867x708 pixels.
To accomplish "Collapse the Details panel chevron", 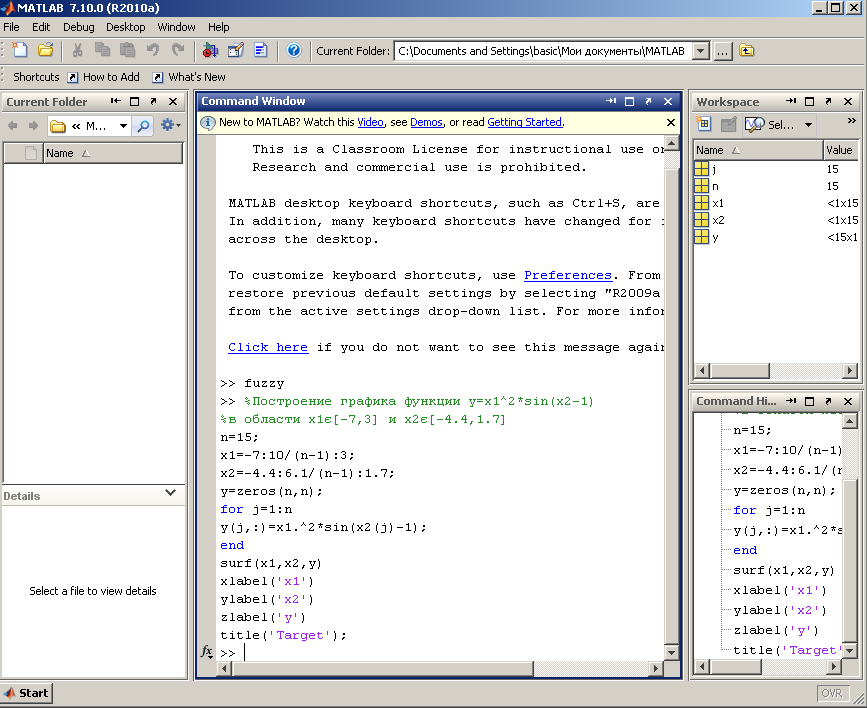I will [170, 492].
